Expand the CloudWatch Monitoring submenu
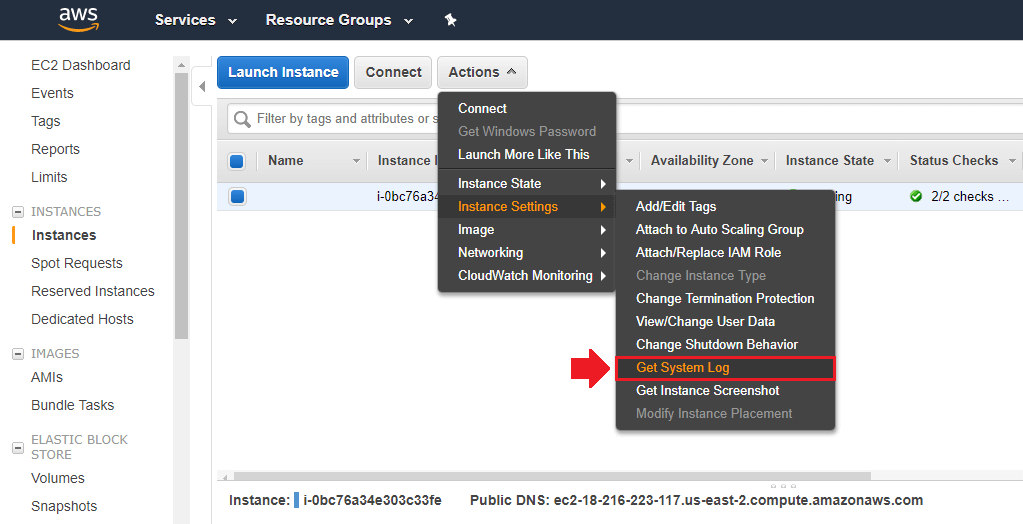 click(x=527, y=275)
